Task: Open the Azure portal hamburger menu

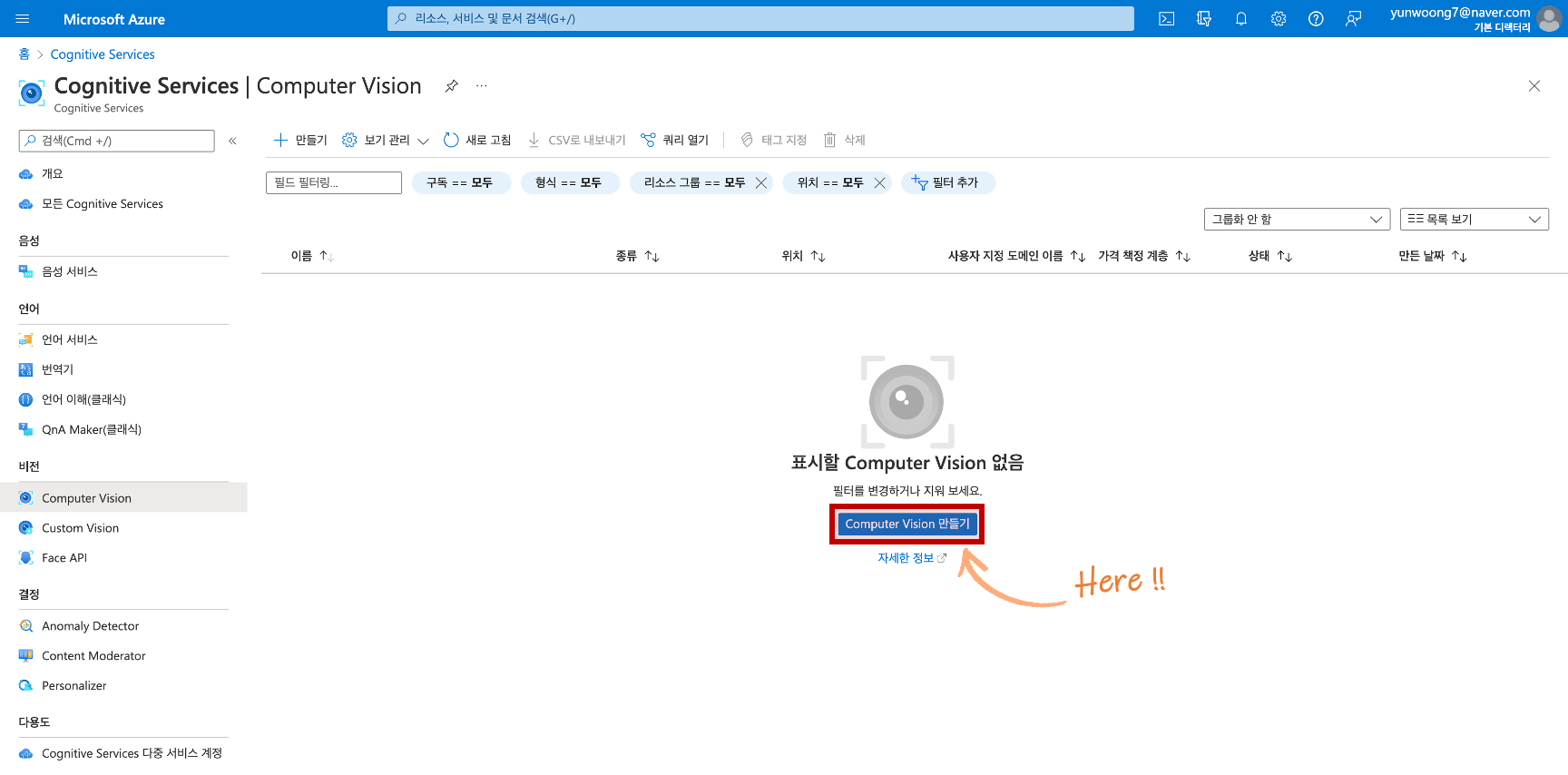Action: [23, 18]
